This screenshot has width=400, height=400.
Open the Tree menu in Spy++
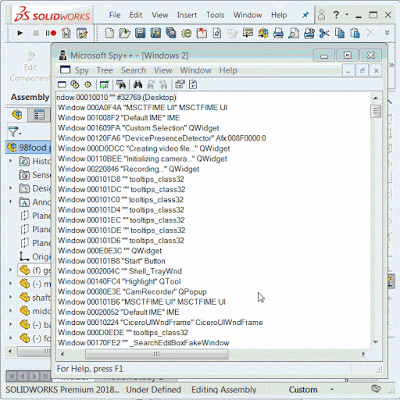tap(105, 70)
